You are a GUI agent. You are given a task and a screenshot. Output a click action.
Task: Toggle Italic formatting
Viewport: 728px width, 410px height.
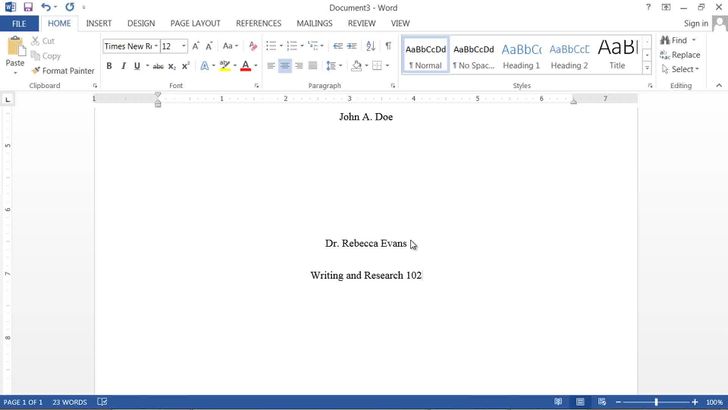123,66
